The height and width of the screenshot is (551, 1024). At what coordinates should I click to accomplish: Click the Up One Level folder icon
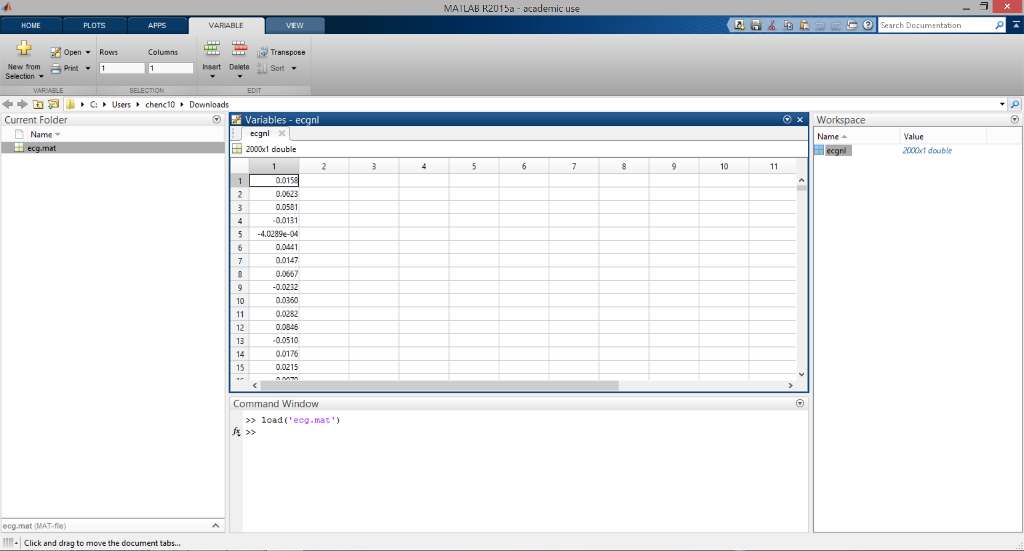pos(38,104)
